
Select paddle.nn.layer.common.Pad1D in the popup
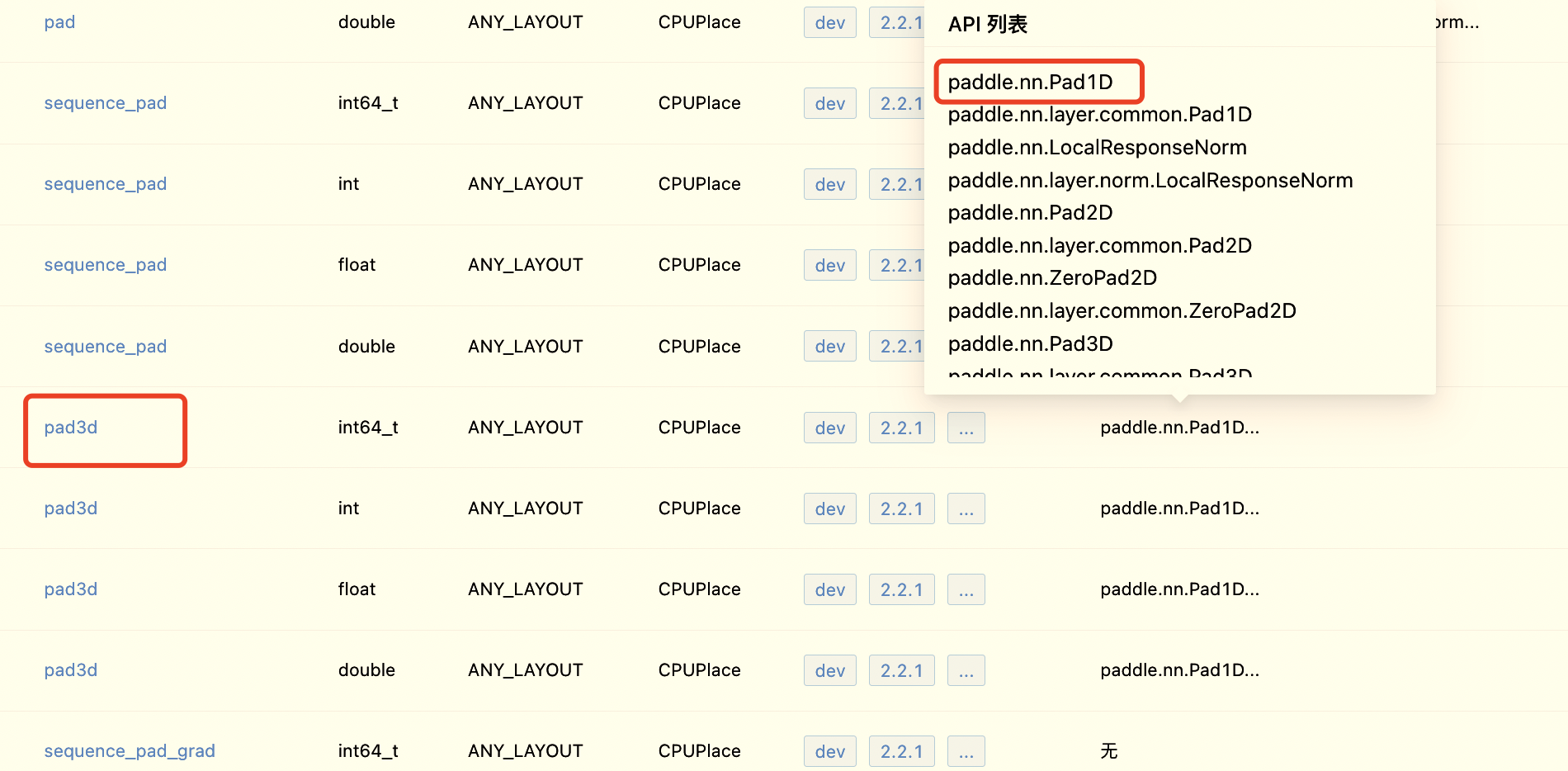[1099, 115]
